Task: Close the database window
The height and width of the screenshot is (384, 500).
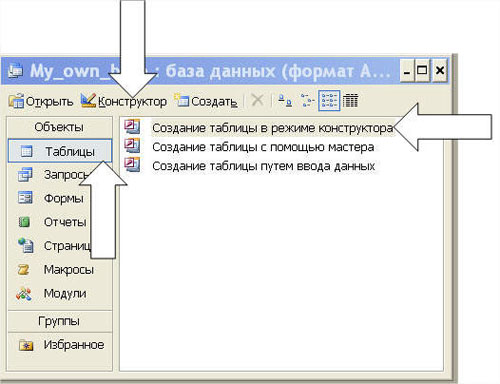Action: point(440,71)
